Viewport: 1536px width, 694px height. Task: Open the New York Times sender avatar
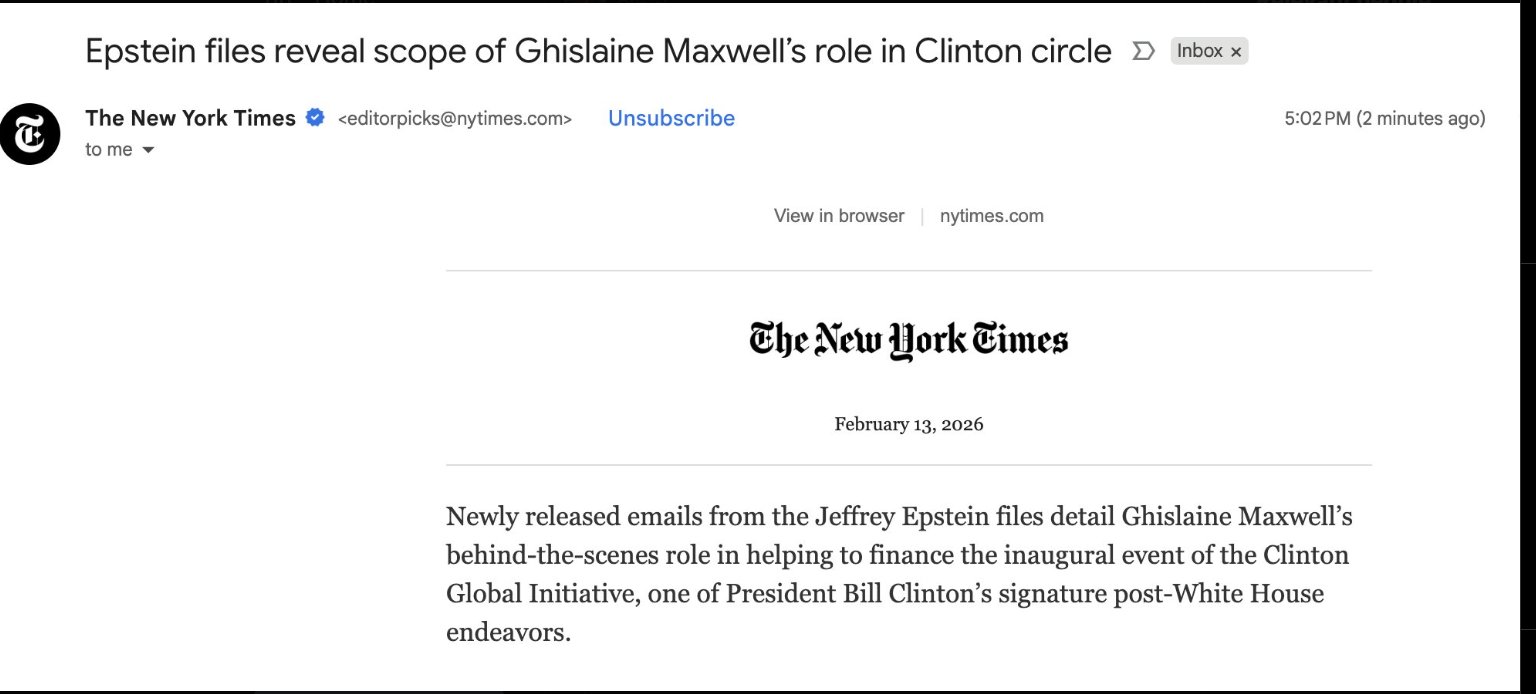point(30,134)
